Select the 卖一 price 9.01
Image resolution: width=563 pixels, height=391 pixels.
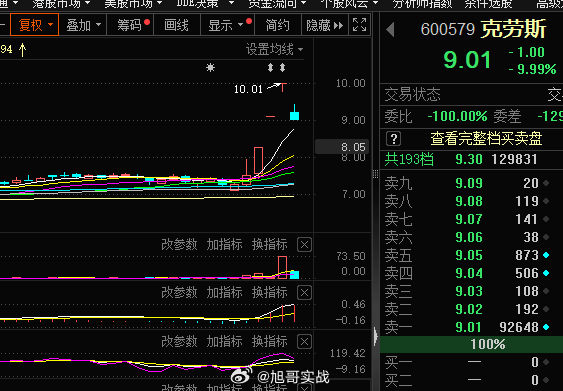469,327
